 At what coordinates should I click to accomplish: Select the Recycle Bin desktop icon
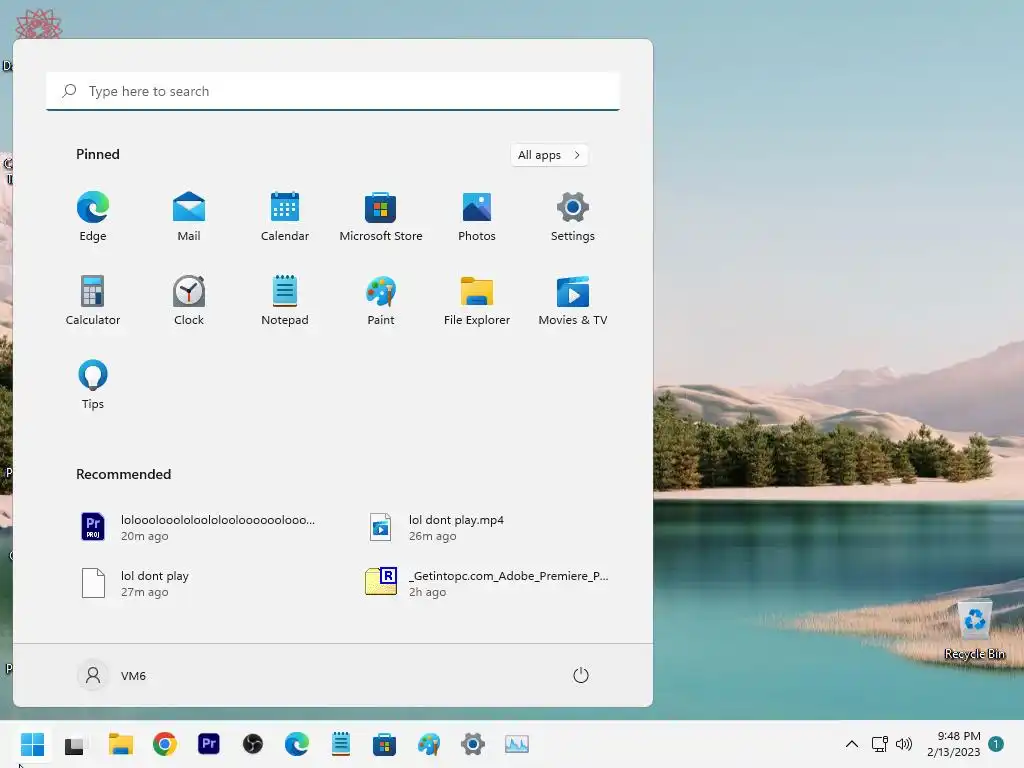coord(974,630)
